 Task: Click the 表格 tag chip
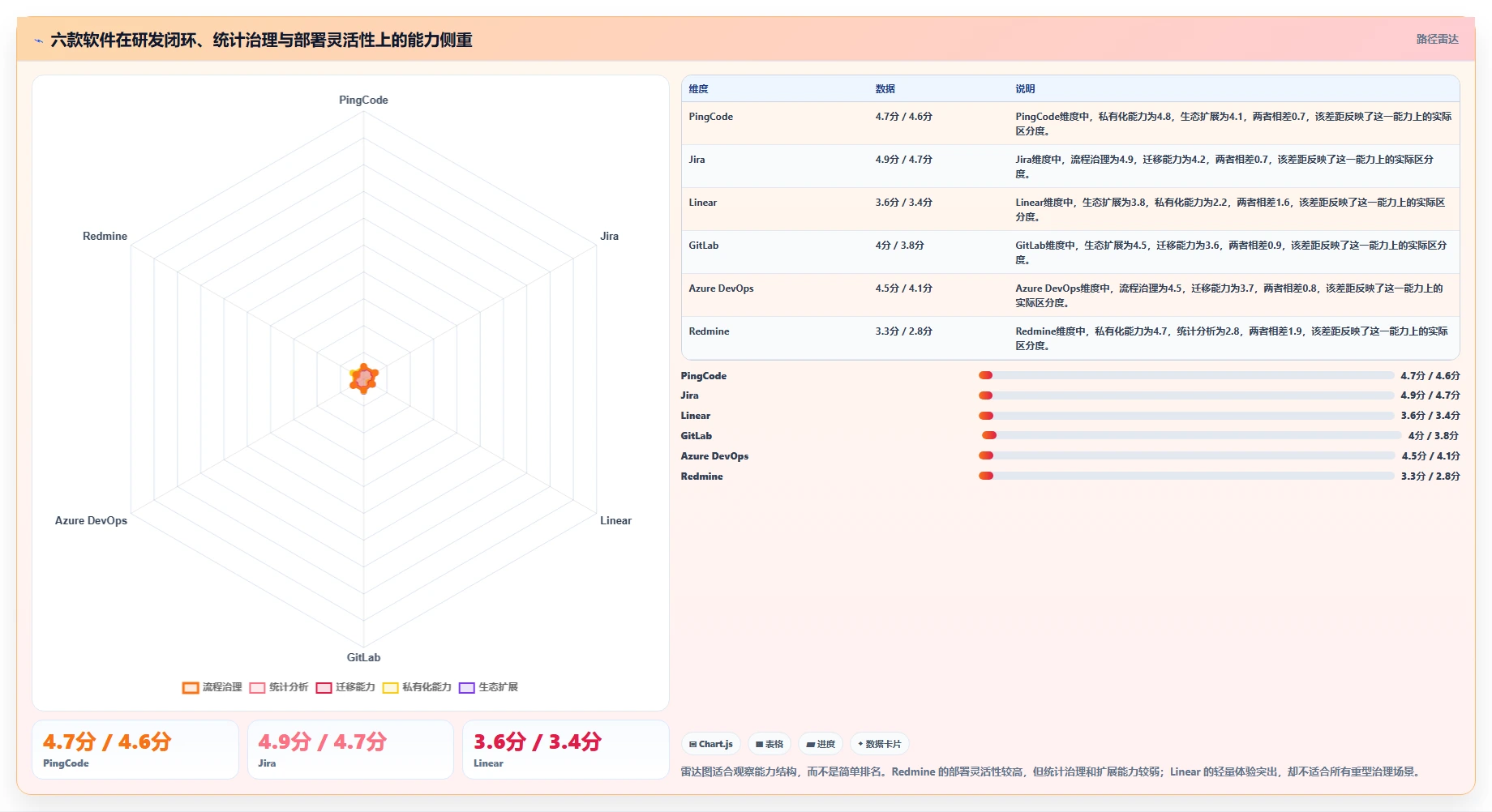(770, 744)
